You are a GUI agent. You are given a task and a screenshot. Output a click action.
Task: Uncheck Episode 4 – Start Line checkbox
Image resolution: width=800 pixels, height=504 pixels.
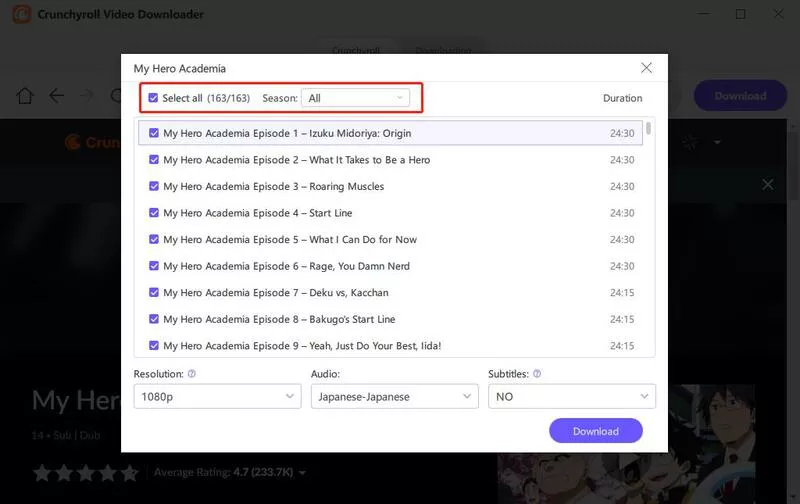(154, 213)
